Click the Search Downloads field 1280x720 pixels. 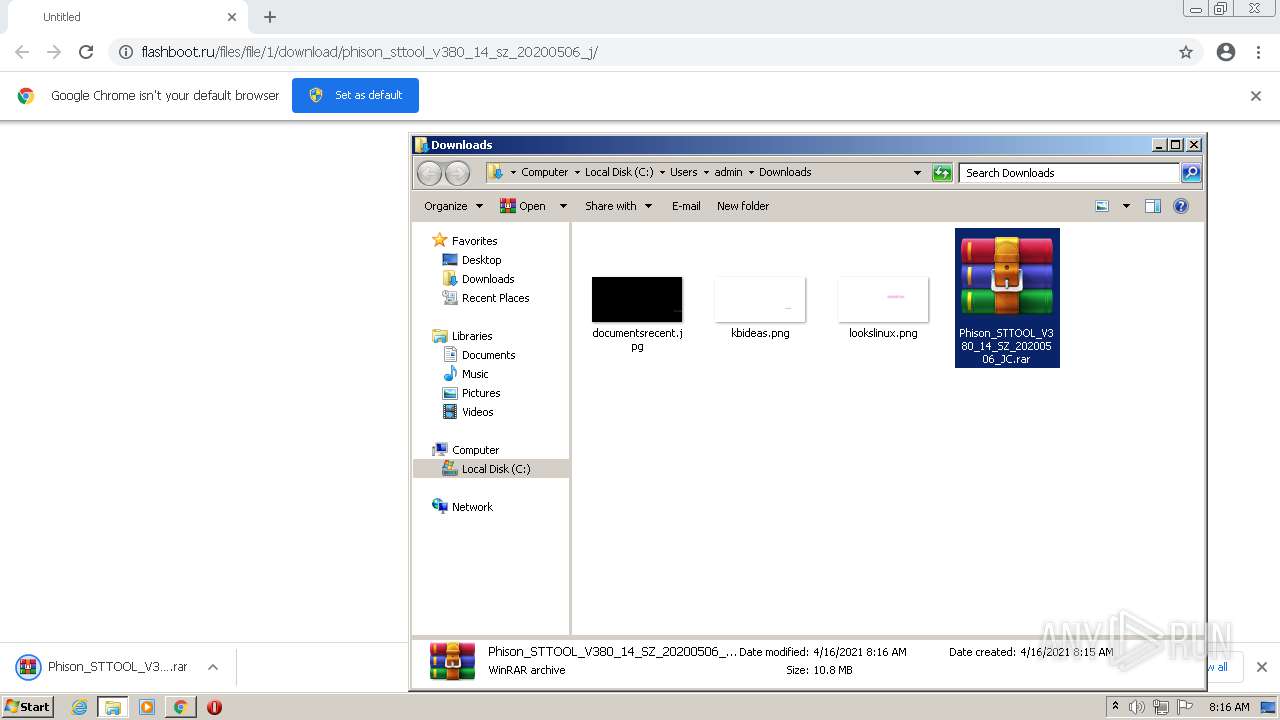(1068, 173)
